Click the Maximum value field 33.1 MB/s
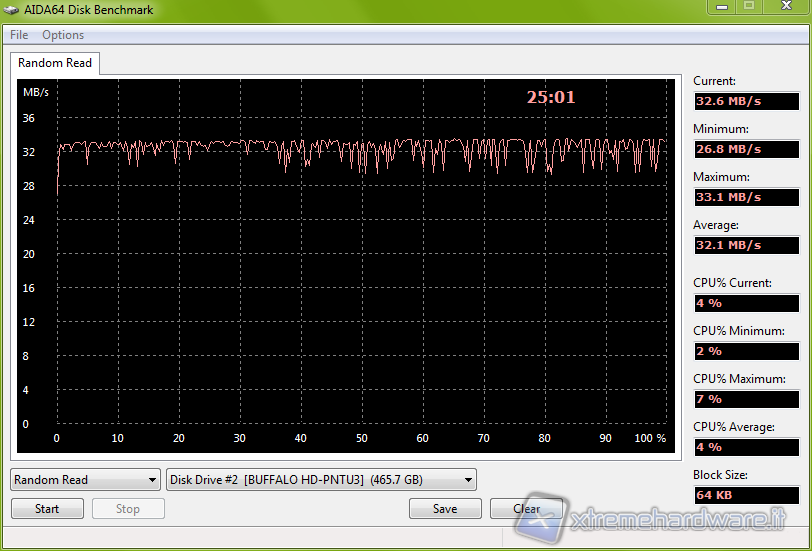Screen dimensions: 812x551 (746, 197)
